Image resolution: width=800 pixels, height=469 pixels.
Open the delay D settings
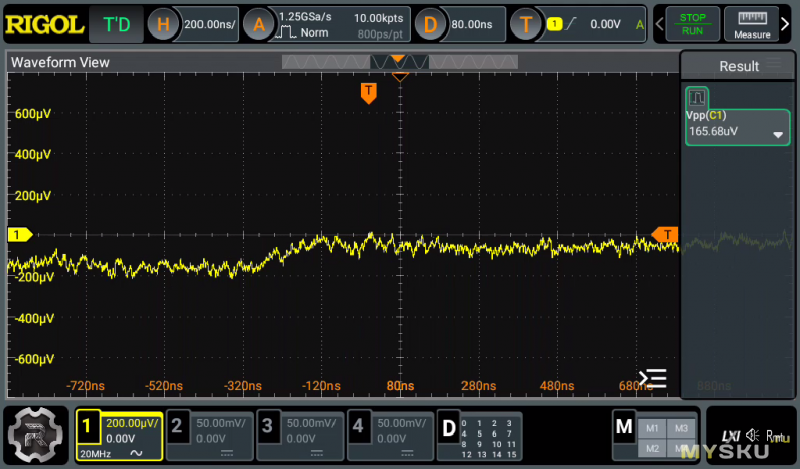(x=430, y=24)
